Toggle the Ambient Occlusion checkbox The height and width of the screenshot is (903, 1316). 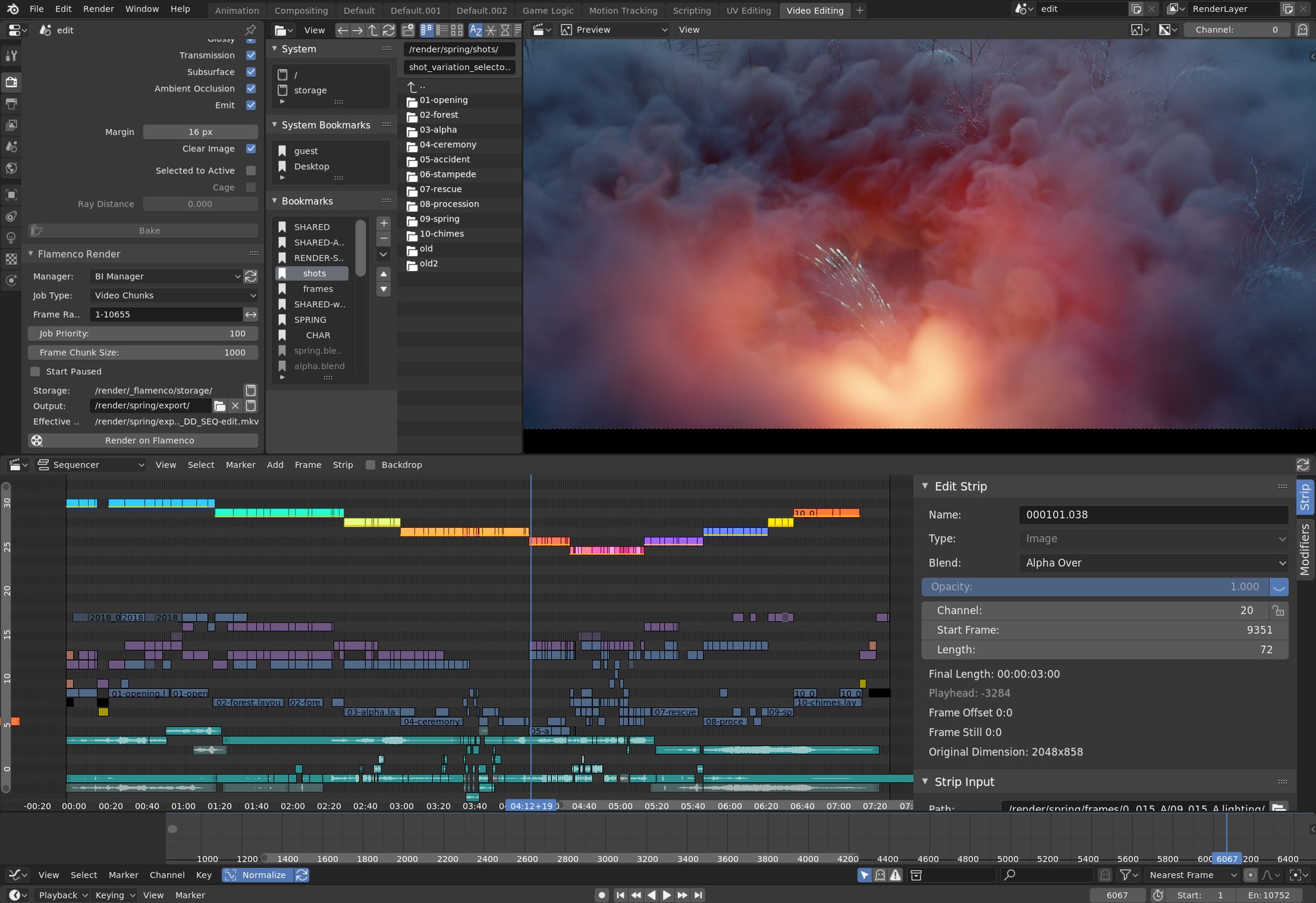251,88
